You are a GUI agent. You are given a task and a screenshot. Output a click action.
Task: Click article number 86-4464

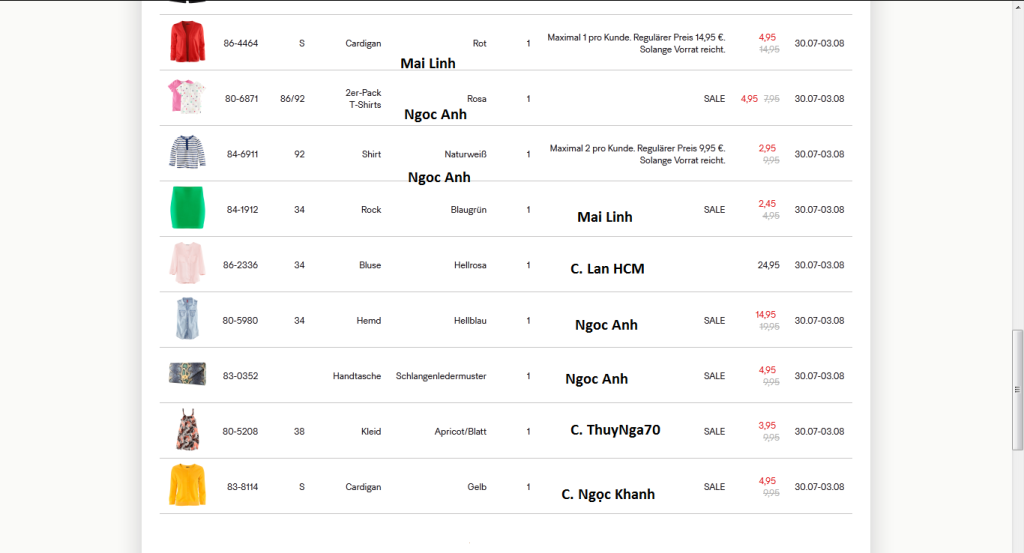click(x=240, y=43)
